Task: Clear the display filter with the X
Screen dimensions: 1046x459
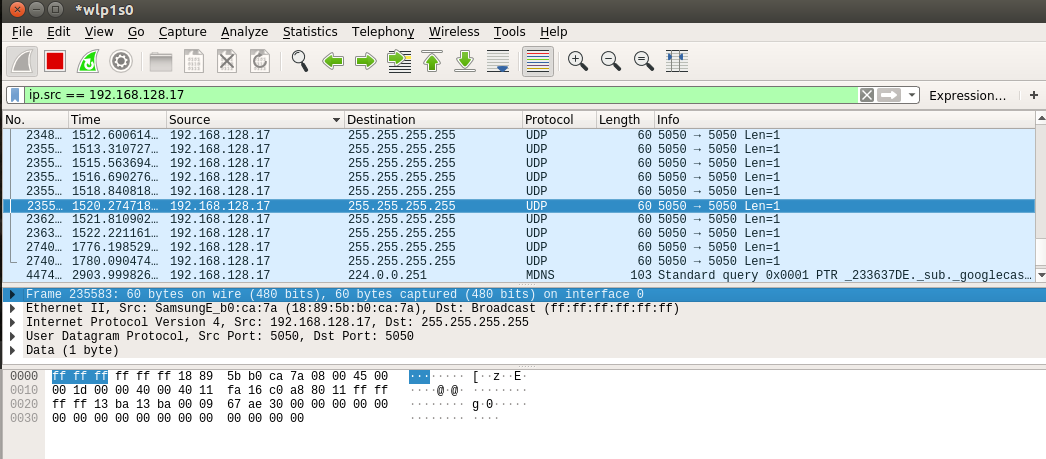Action: [867, 95]
